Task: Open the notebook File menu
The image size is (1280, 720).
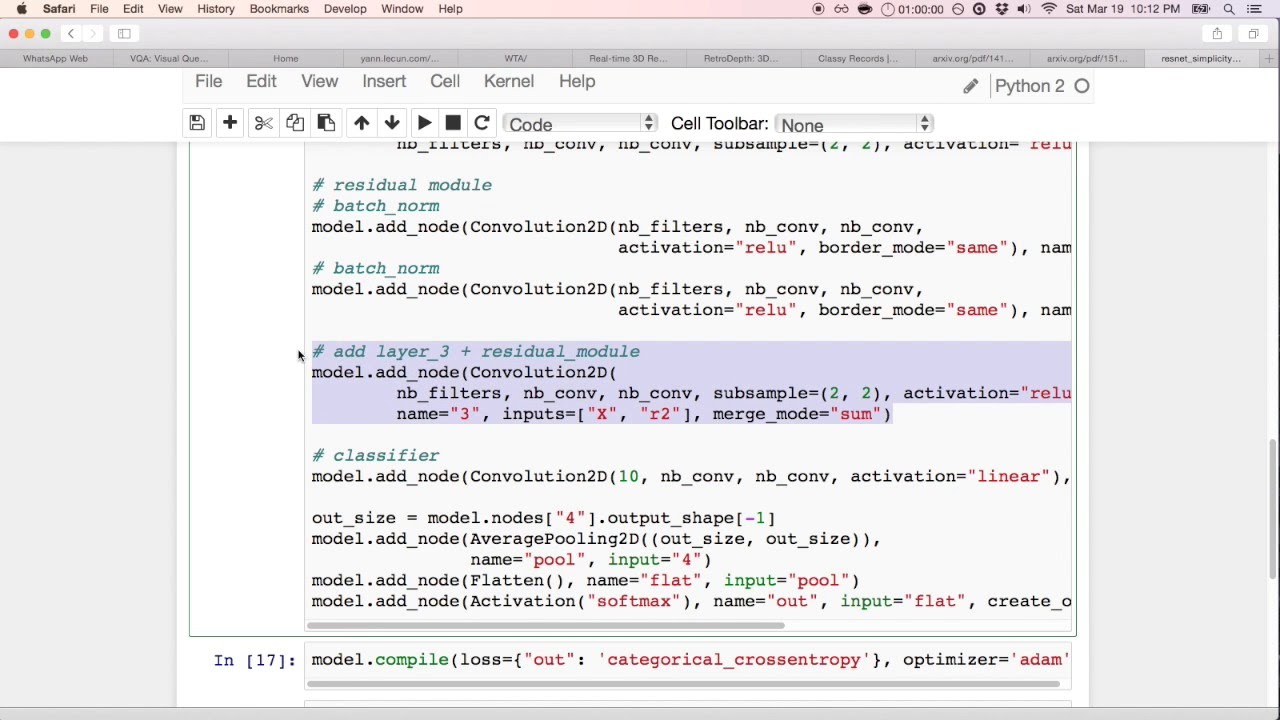Action: tap(208, 81)
